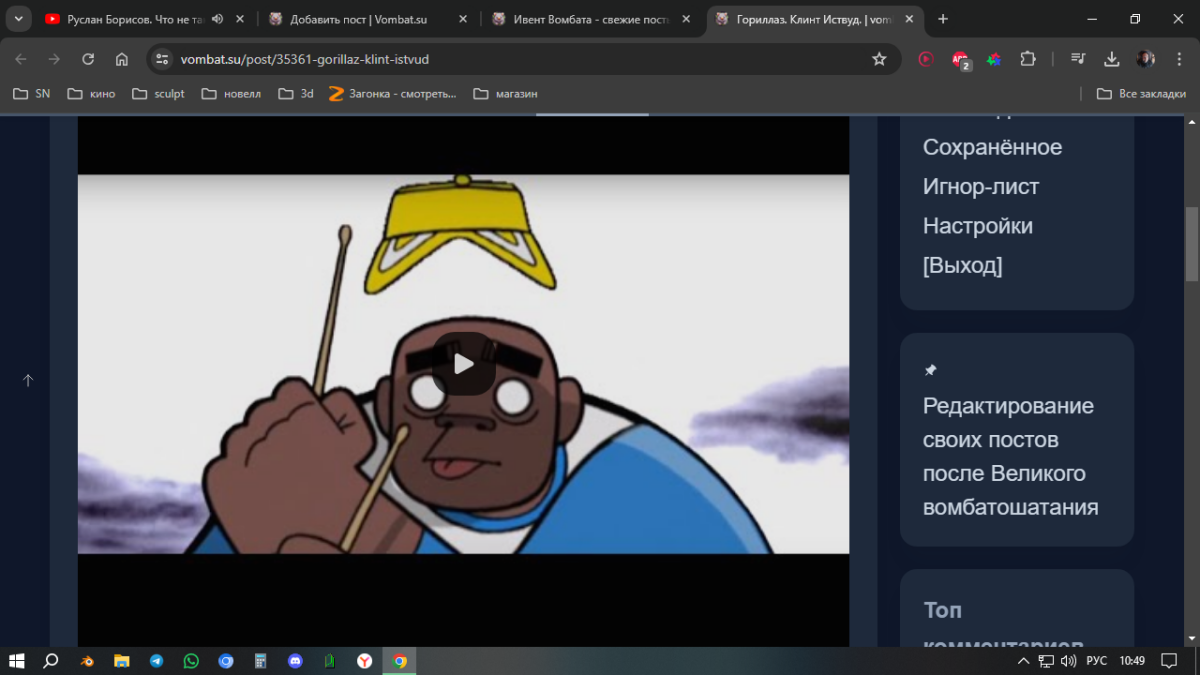Open the green book-shaped app in the taskbar
Screen dimensions: 1200x675
point(330,661)
